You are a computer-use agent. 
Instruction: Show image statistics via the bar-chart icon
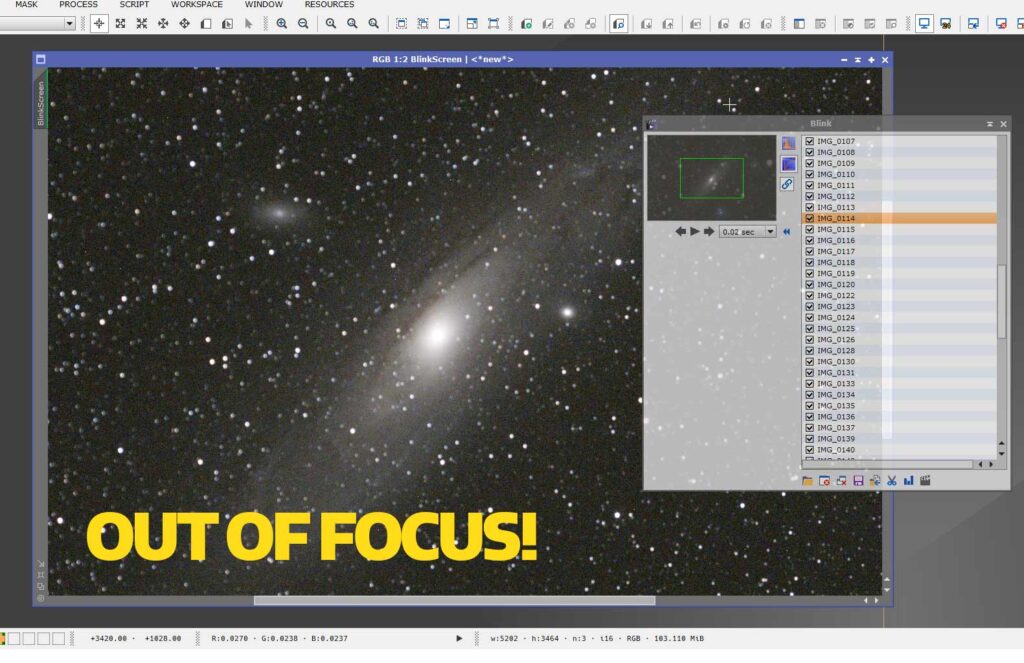[908, 481]
